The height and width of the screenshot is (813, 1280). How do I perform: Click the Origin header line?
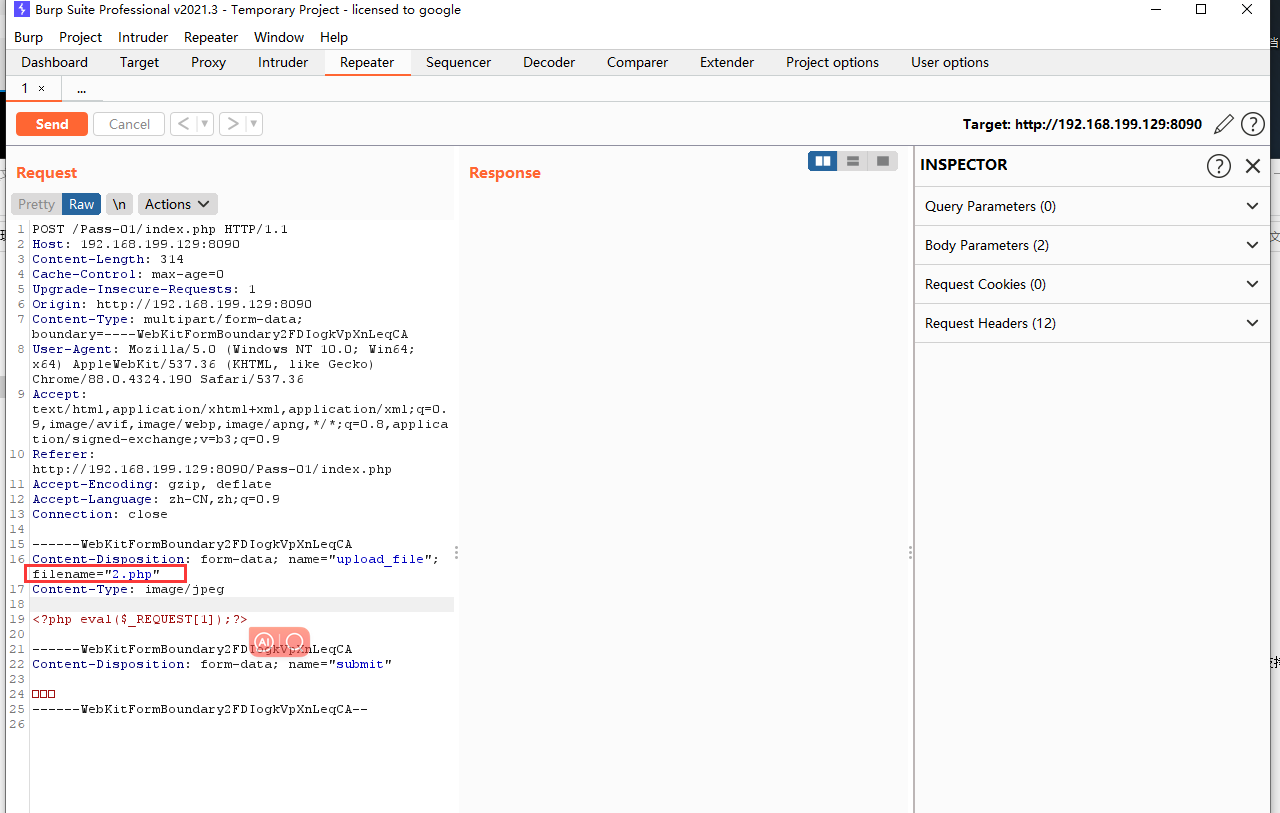tap(172, 304)
